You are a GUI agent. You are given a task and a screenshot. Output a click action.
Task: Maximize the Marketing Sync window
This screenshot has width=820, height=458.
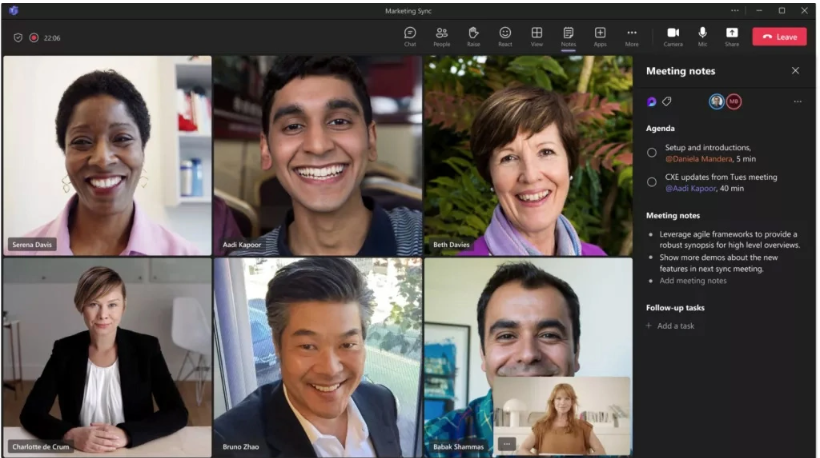pos(782,10)
